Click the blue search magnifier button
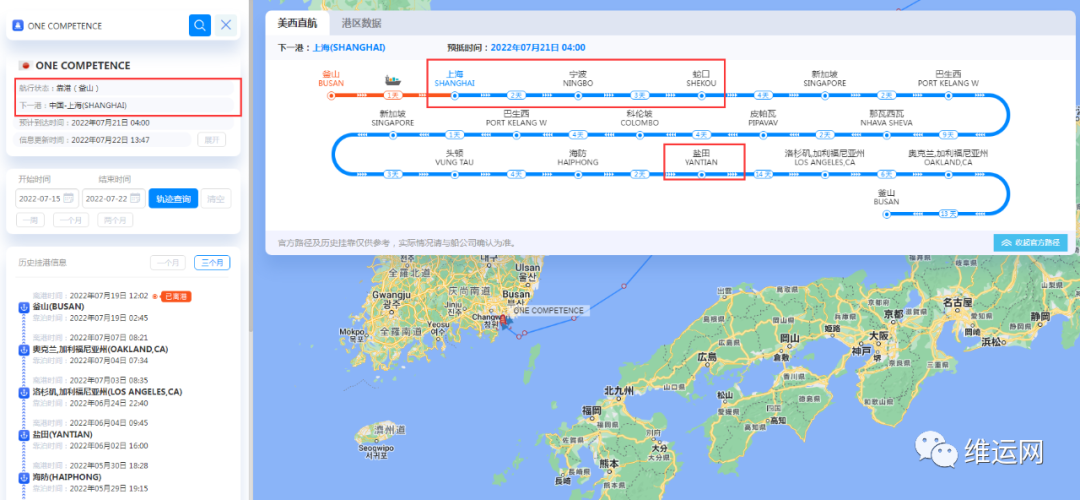1080x500 pixels. [x=200, y=25]
